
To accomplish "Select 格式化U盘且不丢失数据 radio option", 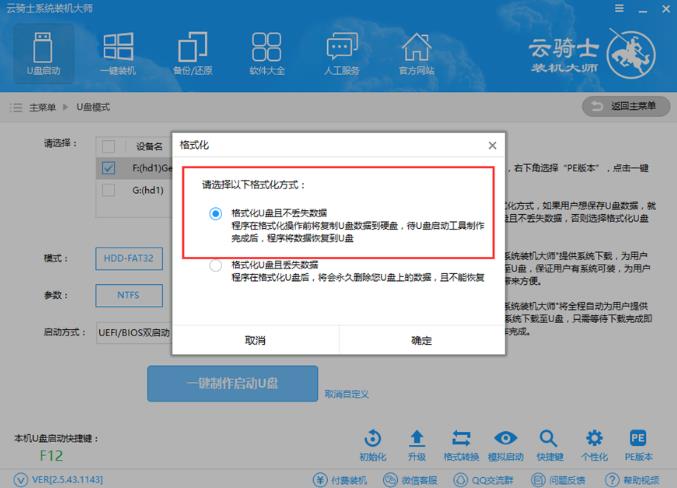I will pyautogui.click(x=215, y=213).
